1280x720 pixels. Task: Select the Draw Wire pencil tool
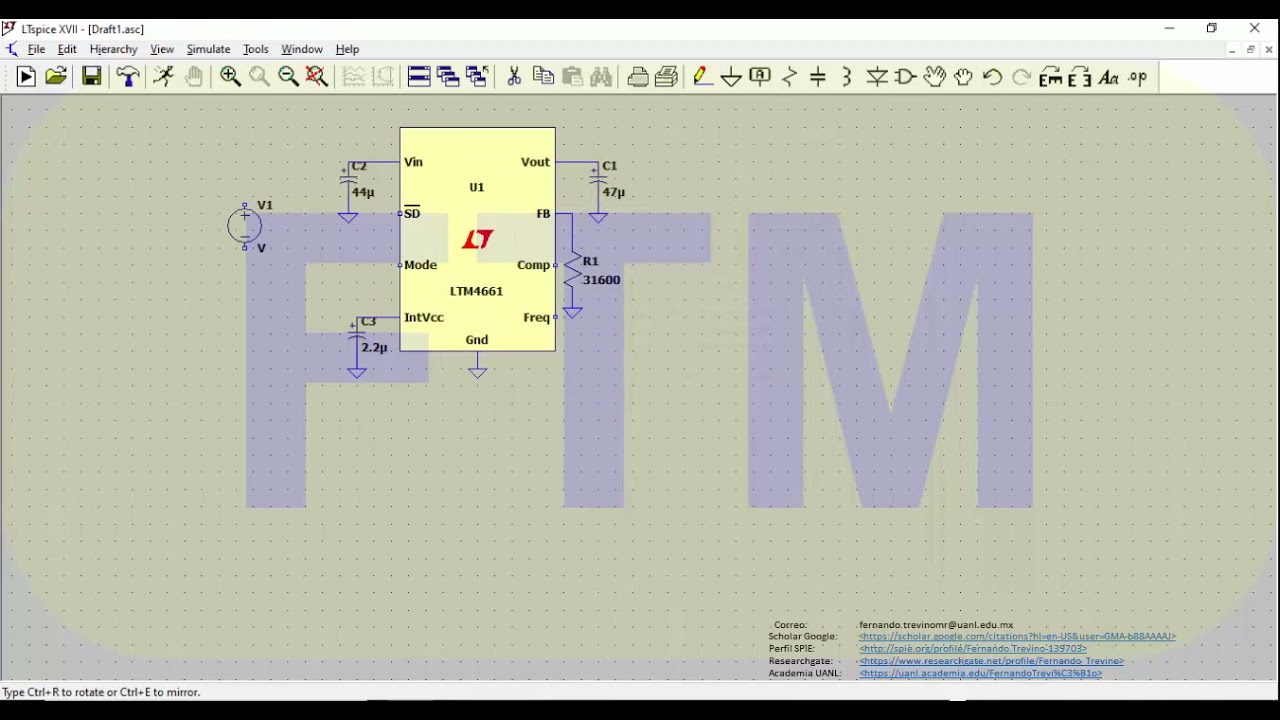coord(703,77)
